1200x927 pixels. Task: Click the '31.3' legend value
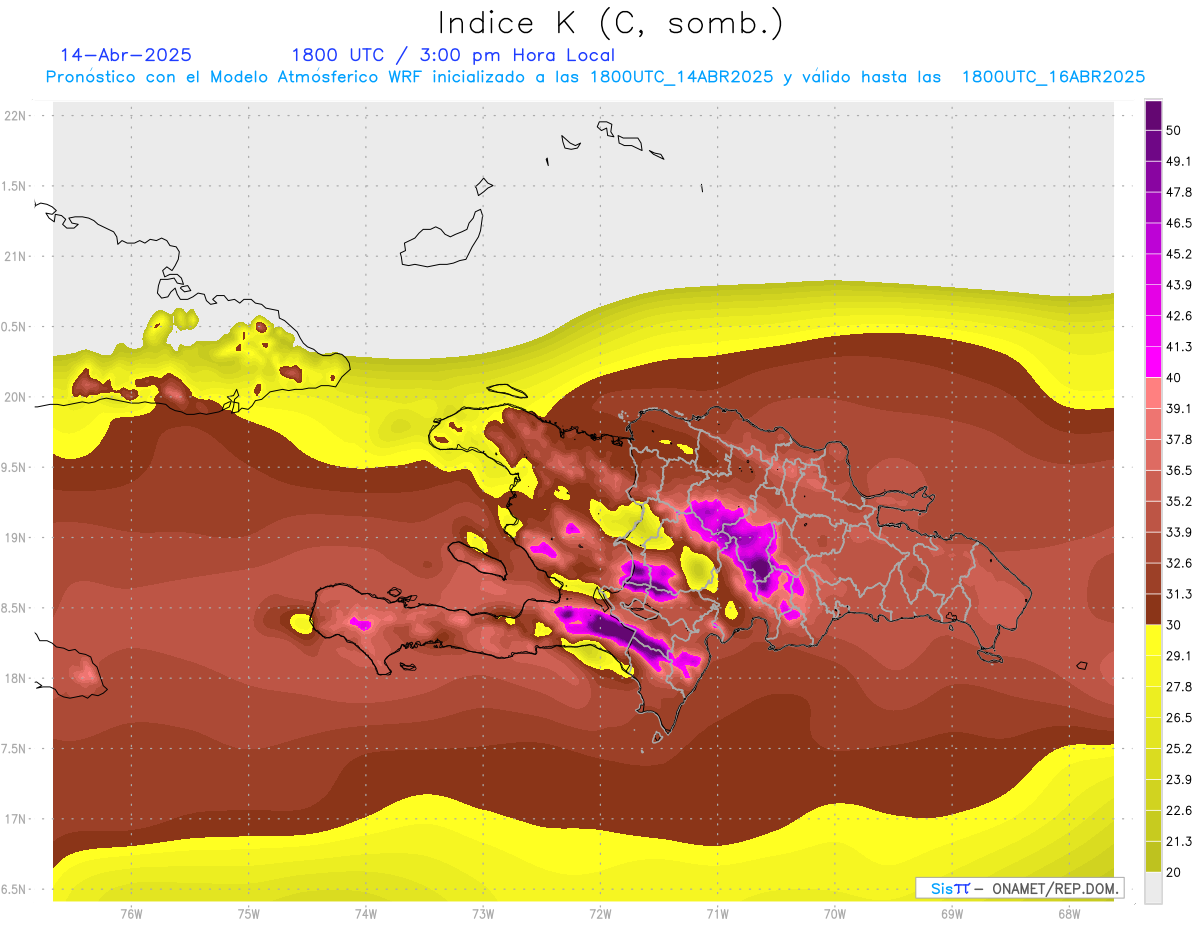(1178, 594)
